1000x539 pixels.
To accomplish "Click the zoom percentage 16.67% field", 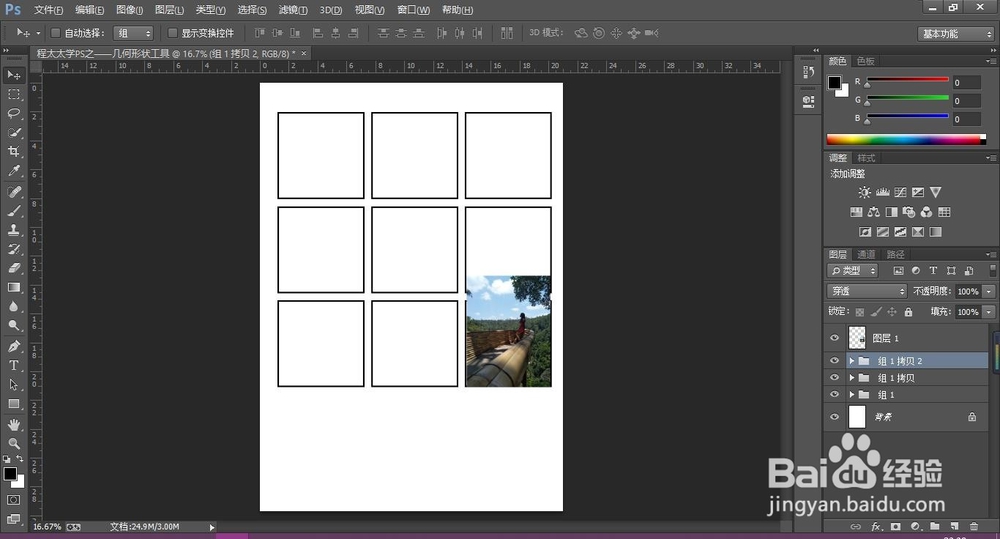I will click(x=47, y=527).
